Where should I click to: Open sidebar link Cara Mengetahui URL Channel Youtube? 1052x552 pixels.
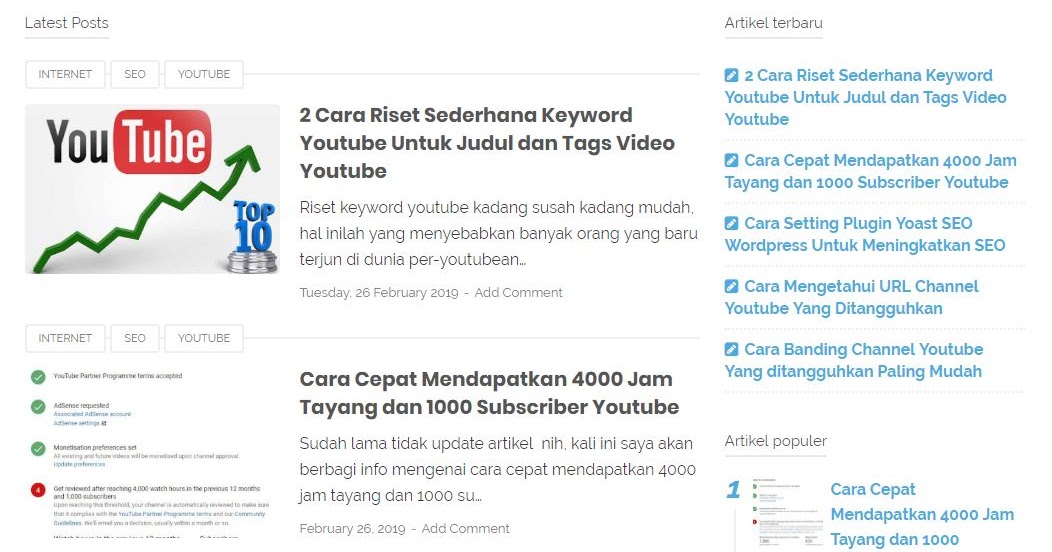coord(851,297)
